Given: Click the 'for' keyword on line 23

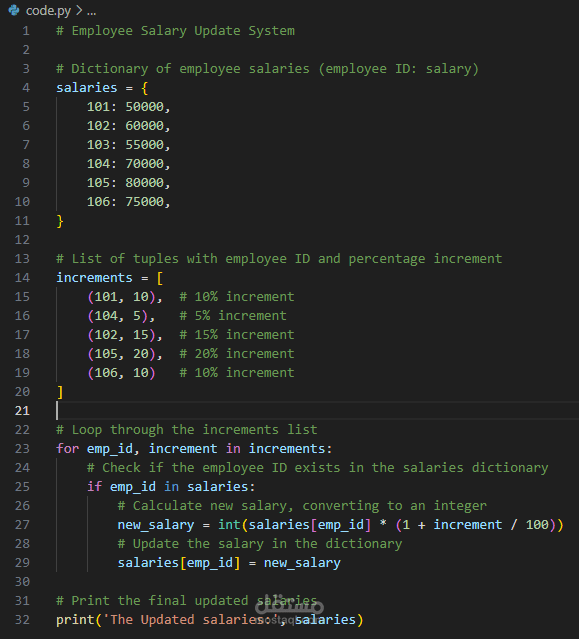Looking at the screenshot, I should tap(67, 449).
